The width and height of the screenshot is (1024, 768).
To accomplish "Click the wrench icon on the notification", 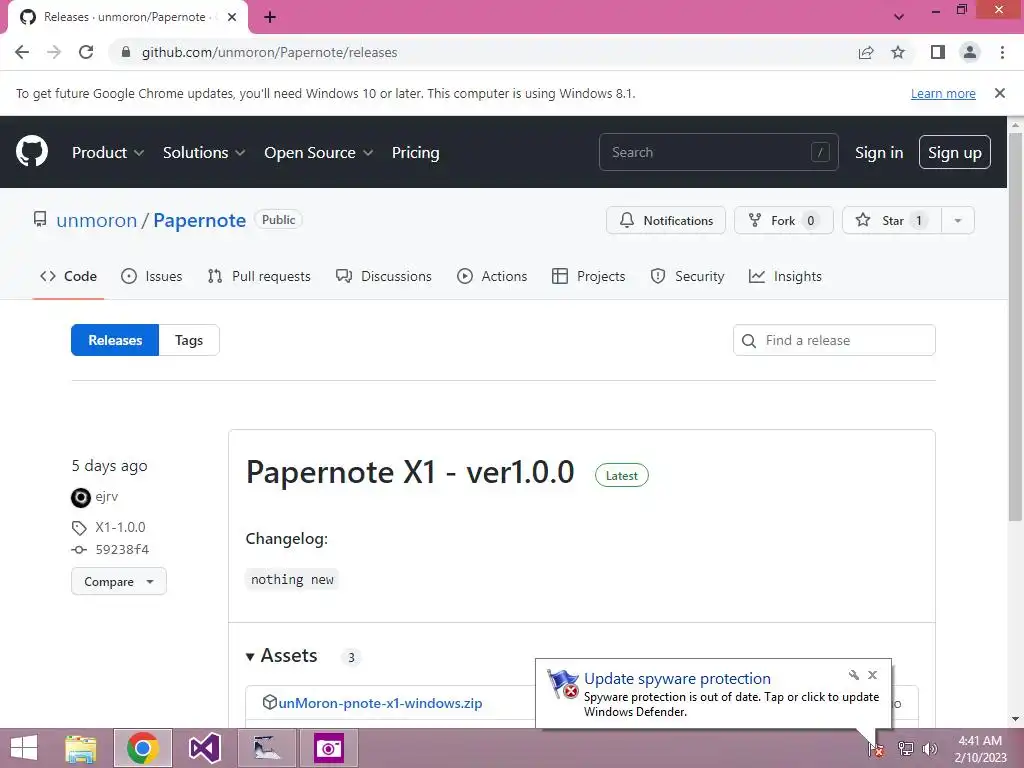I will (854, 675).
